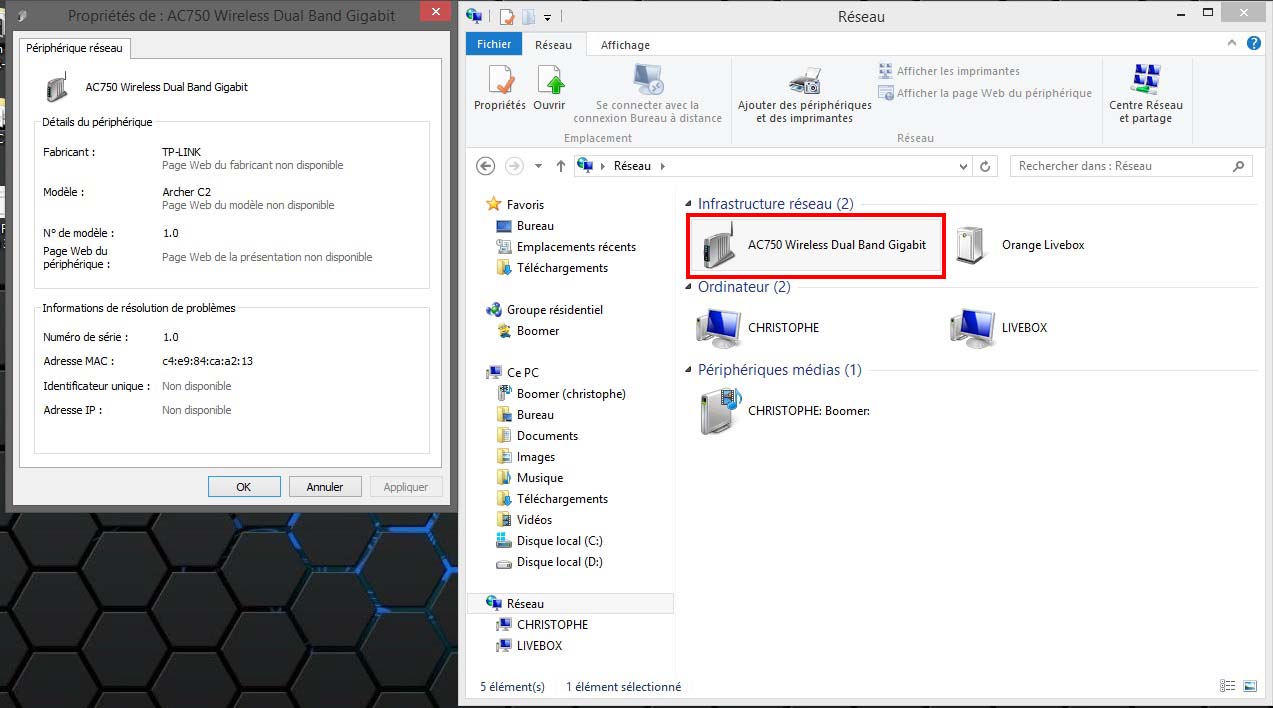This screenshot has height=708, width=1273.
Task: Open Favoris in navigation pane
Action: [516, 204]
